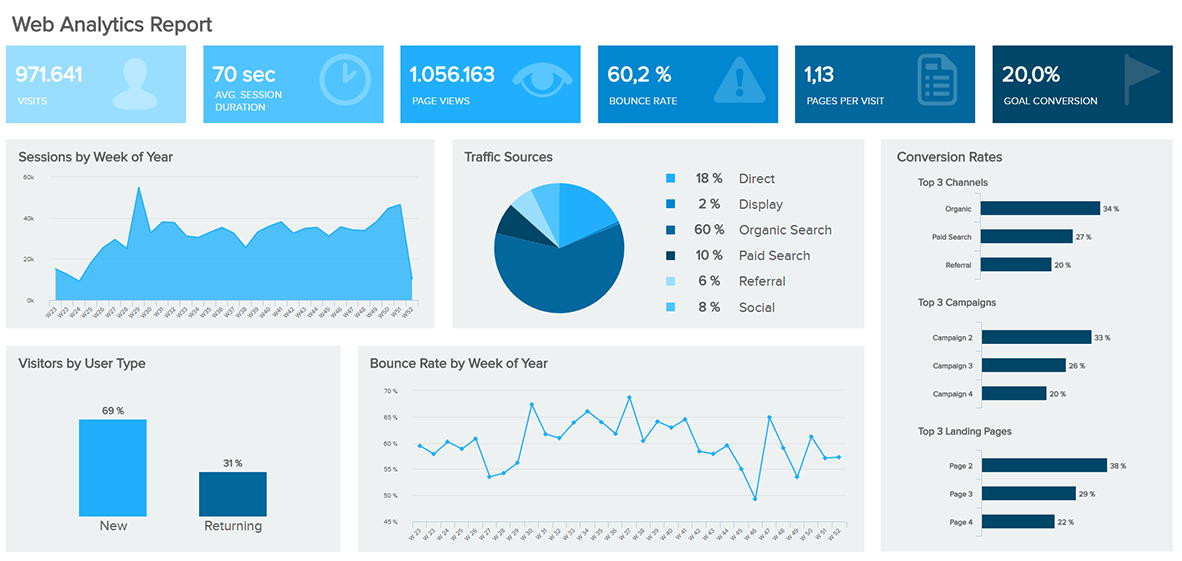Click the clock icon on Avg. Session Duration
The height and width of the screenshot is (561, 1182).
click(x=343, y=80)
